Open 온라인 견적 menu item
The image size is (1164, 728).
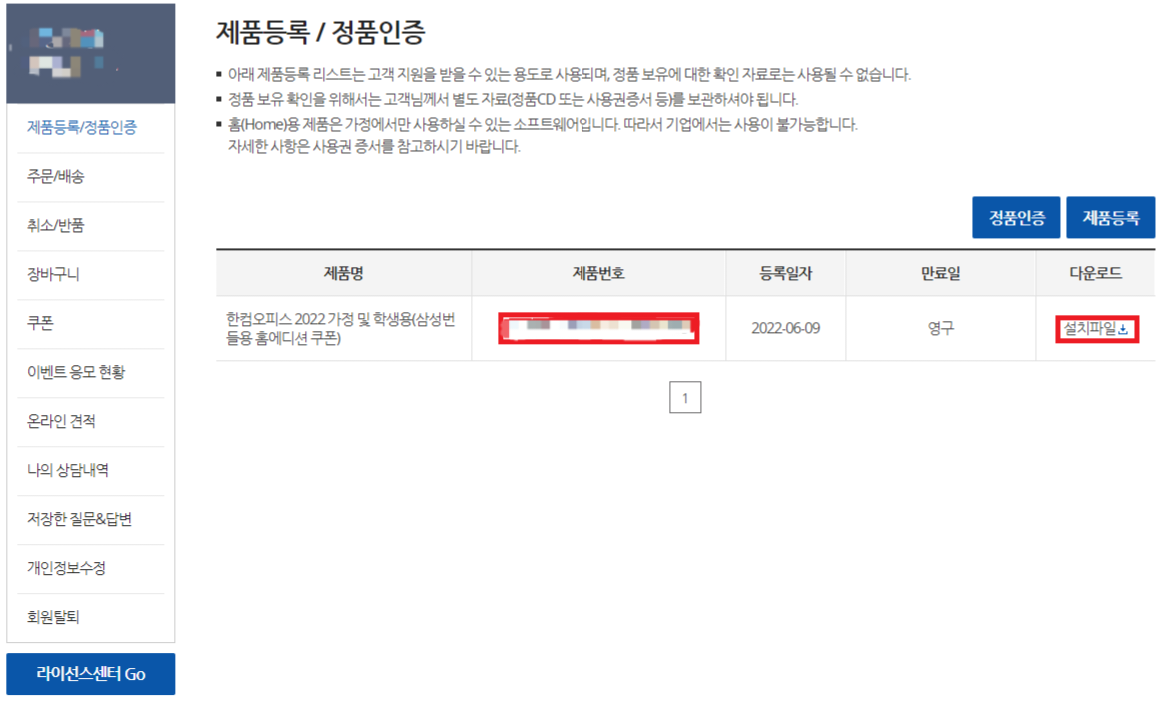coord(61,422)
